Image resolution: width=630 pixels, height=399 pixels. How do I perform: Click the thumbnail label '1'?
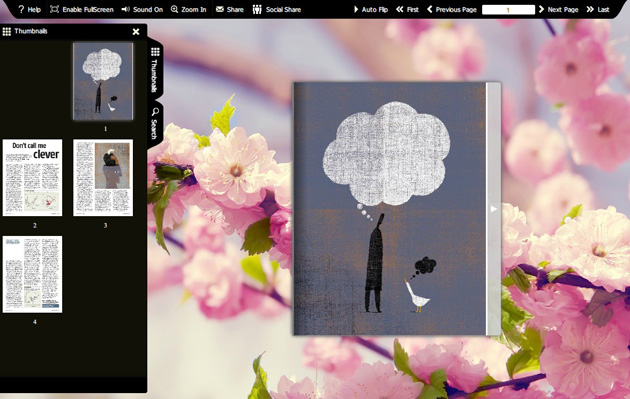tap(106, 129)
